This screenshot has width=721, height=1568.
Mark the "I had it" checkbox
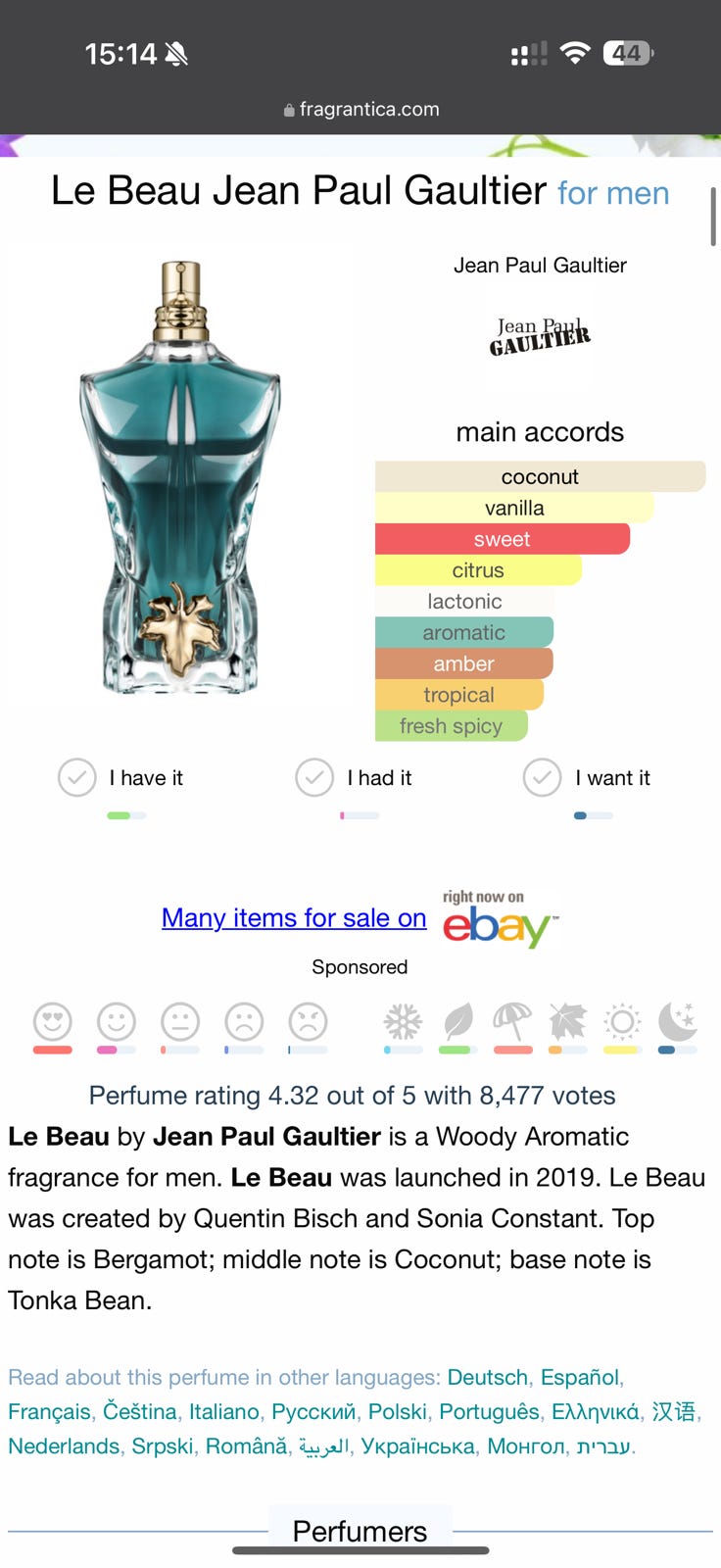click(x=314, y=778)
